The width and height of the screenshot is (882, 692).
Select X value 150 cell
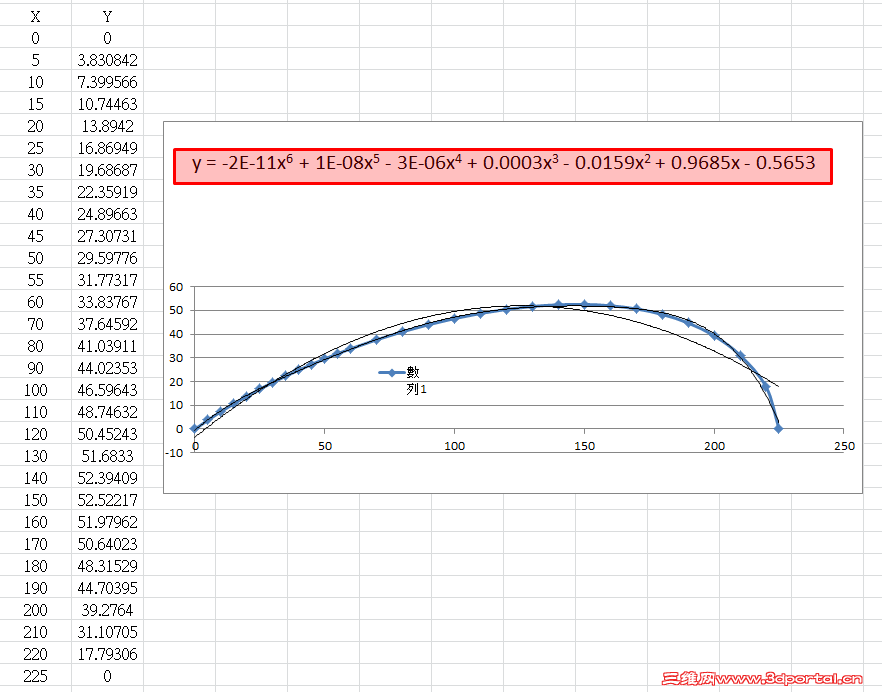tap(35, 500)
